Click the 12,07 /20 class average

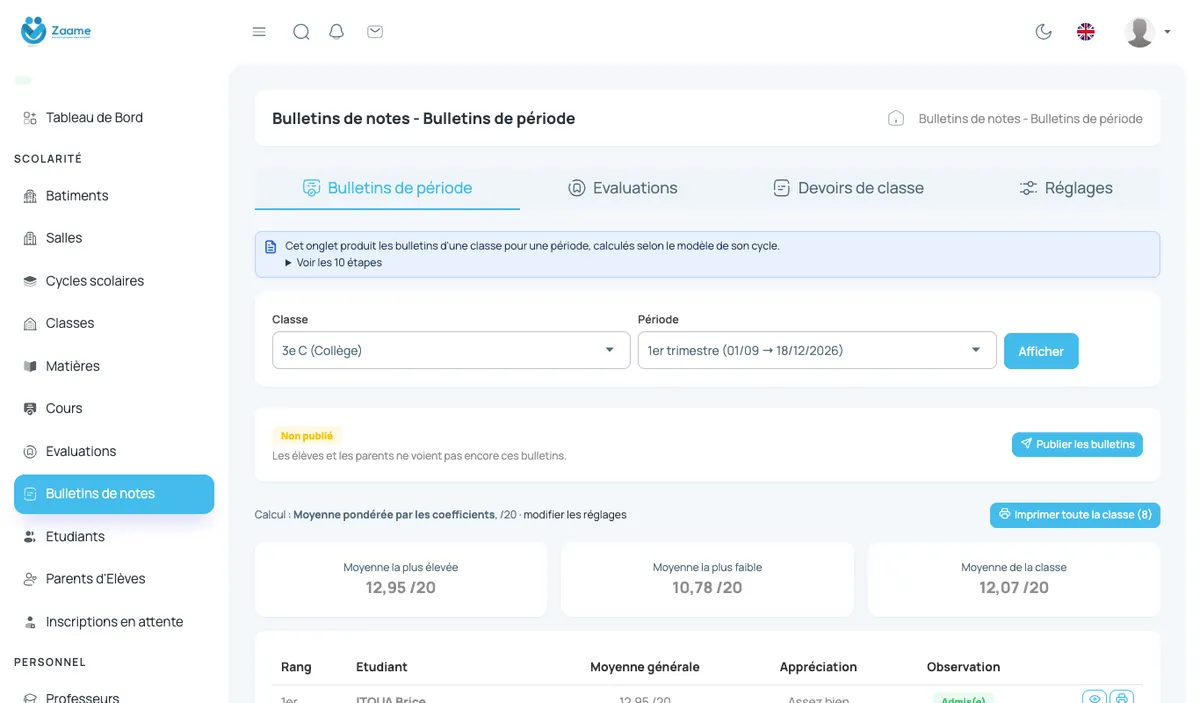coord(1014,588)
